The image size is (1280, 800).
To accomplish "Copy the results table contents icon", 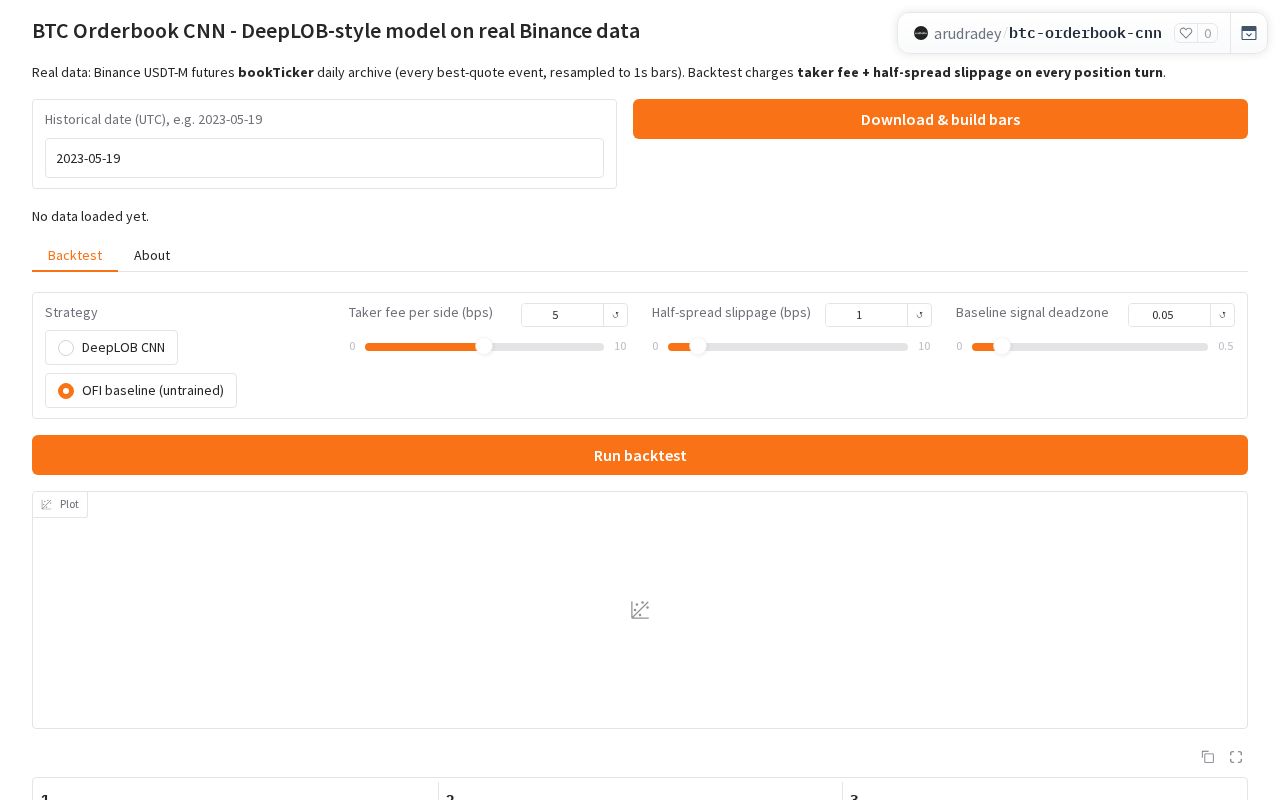I will tap(1208, 757).
